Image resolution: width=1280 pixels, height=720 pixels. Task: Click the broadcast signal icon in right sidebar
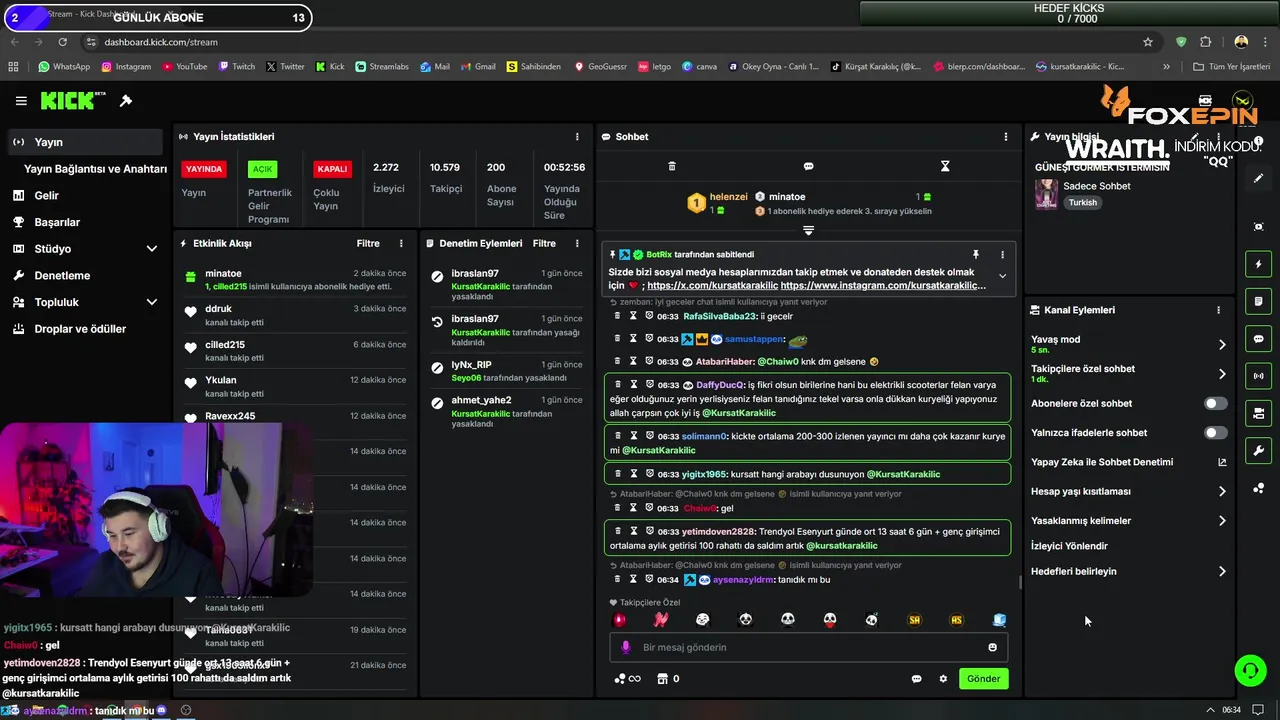[1258, 376]
